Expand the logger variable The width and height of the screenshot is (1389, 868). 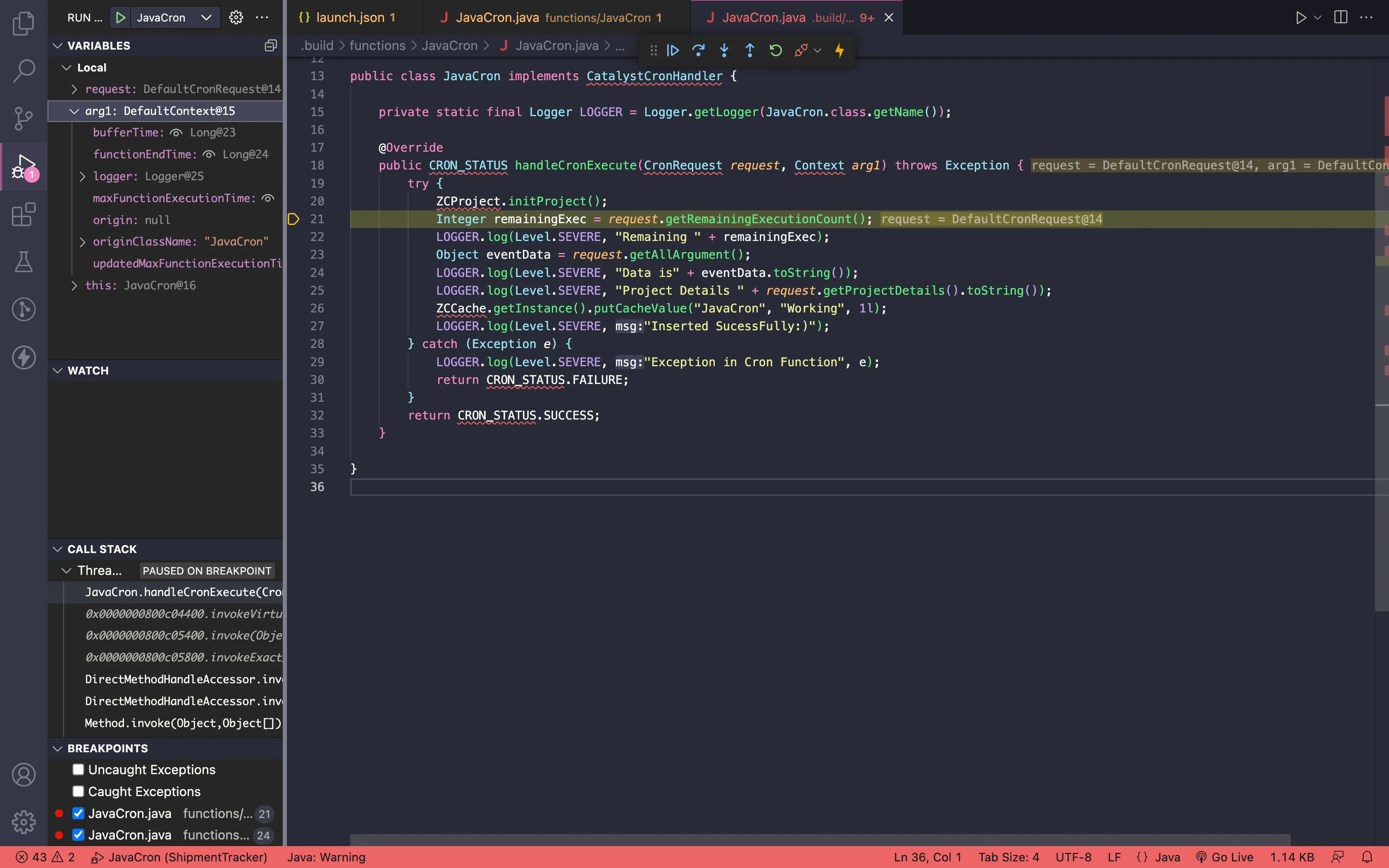point(82,176)
